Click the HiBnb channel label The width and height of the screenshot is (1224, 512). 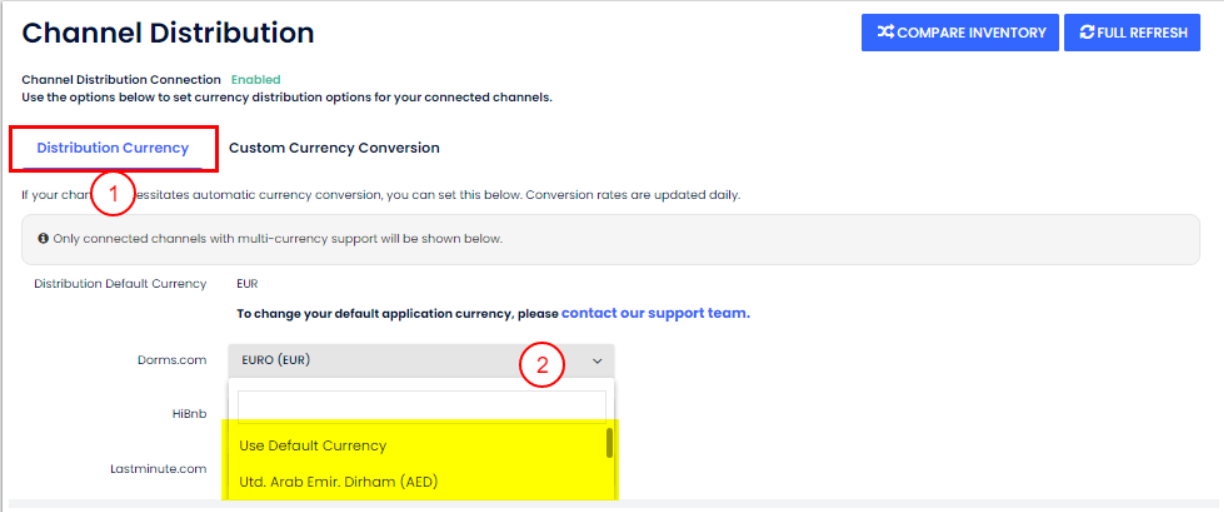[189, 413]
